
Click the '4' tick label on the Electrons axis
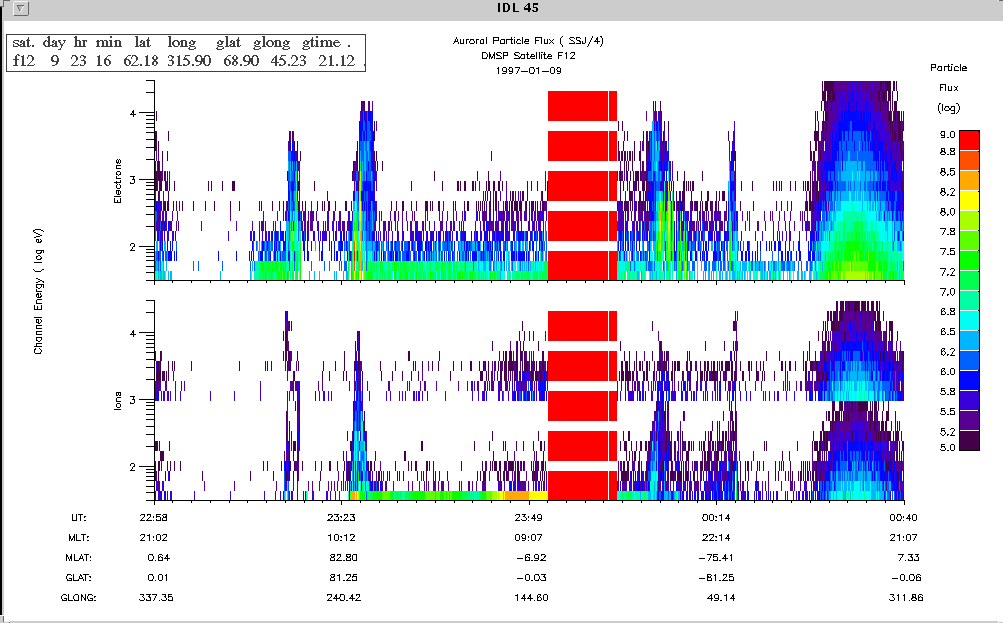(133, 114)
